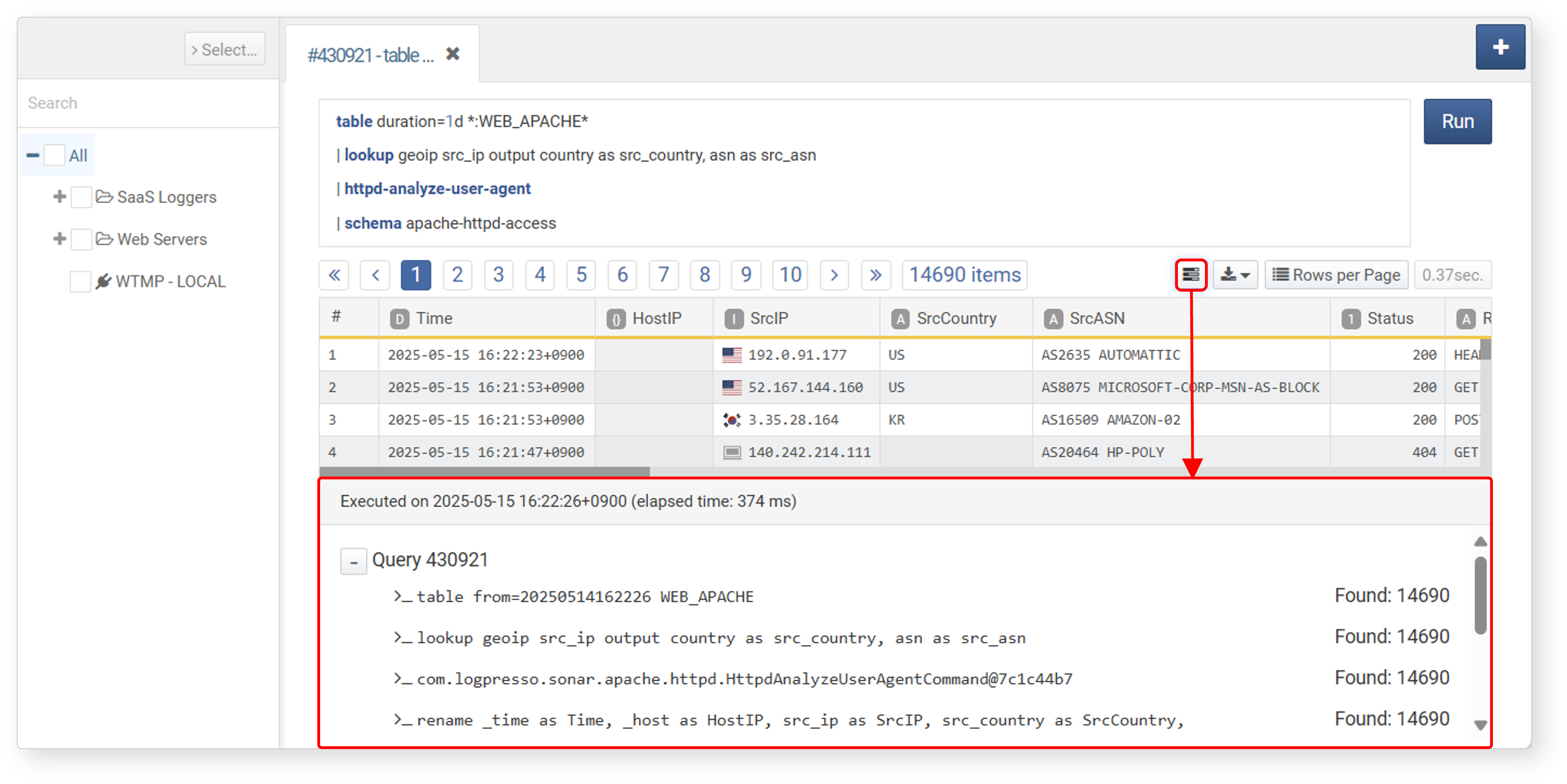The height and width of the screenshot is (784, 1567).
Task: Click the placeholder flag next to 140.242.214.111
Action: (732, 452)
